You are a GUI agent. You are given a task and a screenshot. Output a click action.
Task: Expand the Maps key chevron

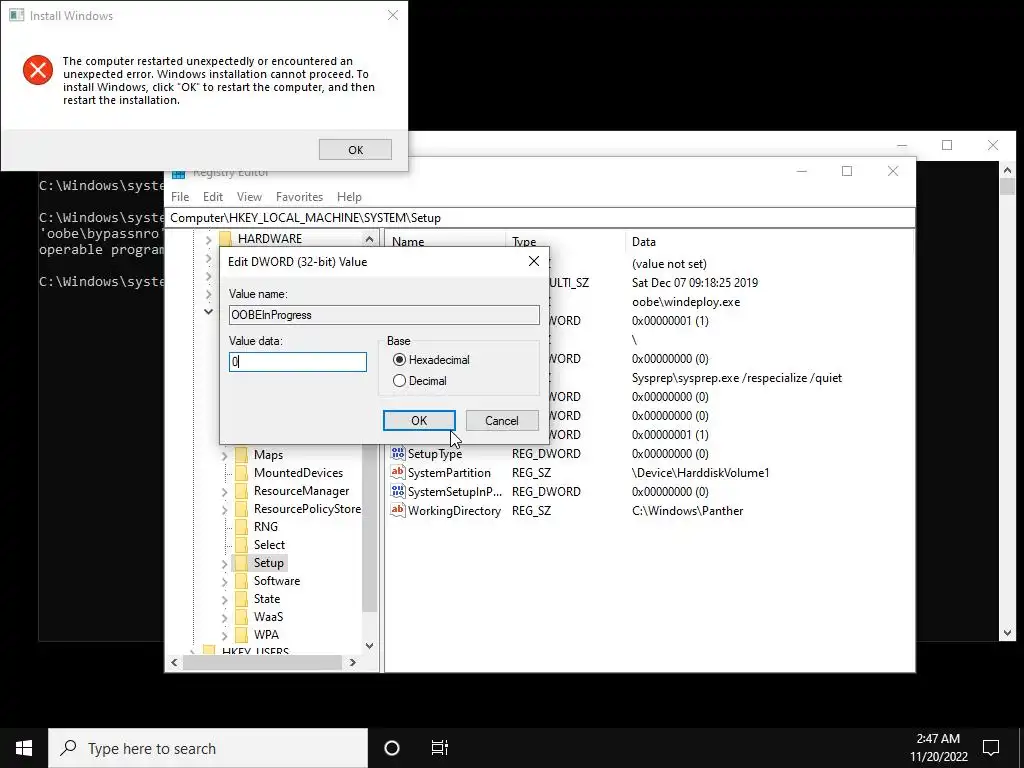coord(225,455)
